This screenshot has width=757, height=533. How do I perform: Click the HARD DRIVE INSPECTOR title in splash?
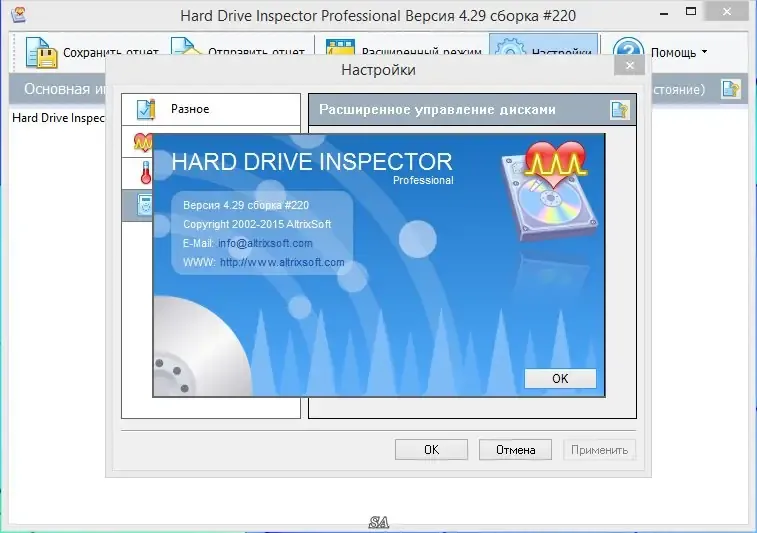[312, 162]
